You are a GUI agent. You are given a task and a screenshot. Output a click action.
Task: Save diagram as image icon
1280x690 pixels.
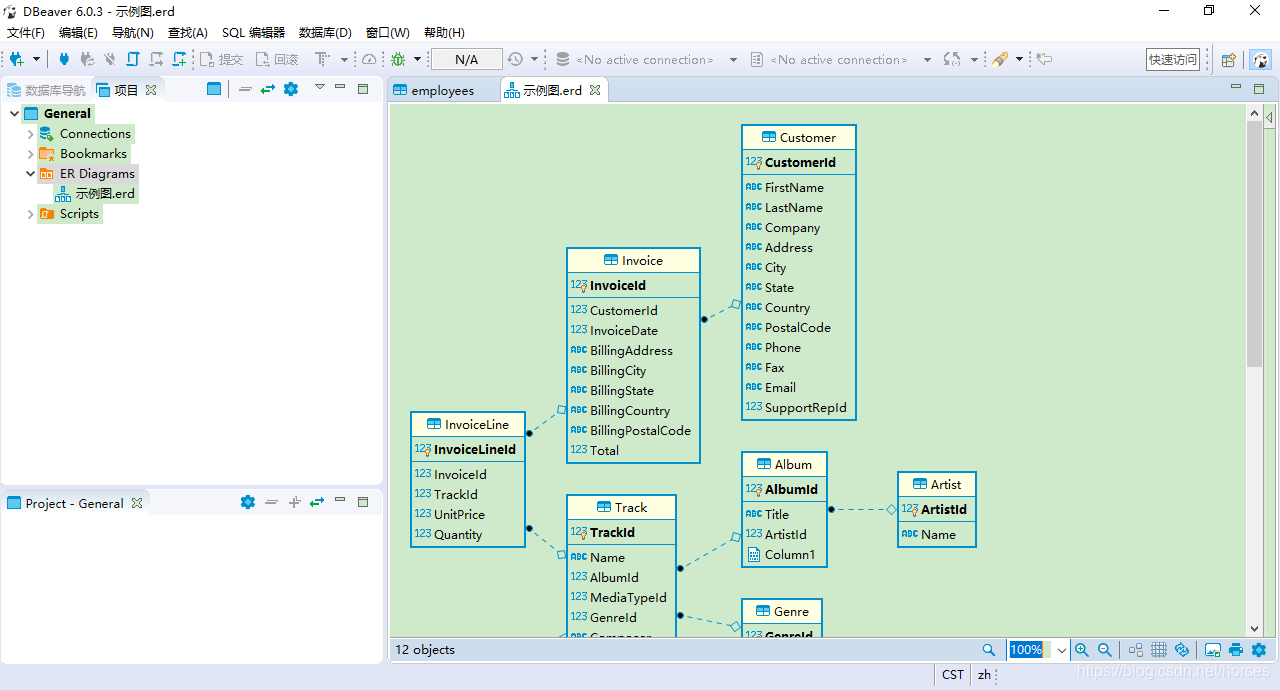click(x=1213, y=650)
